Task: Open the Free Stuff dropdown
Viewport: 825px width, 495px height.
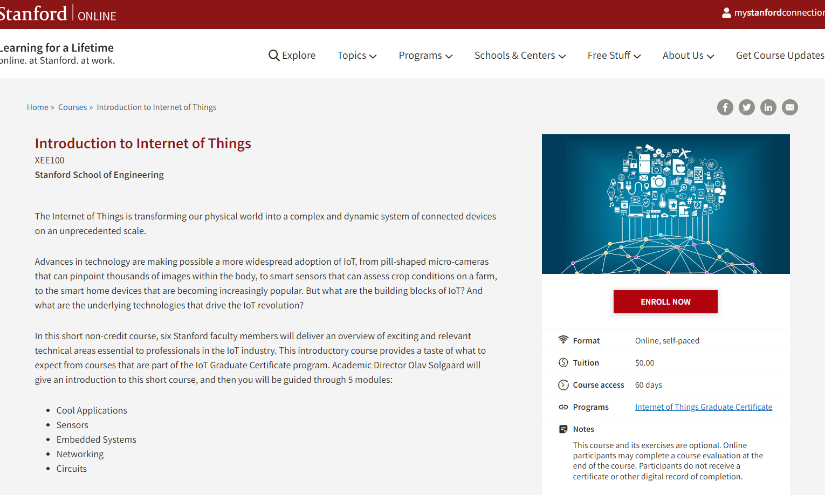Action: (x=614, y=56)
